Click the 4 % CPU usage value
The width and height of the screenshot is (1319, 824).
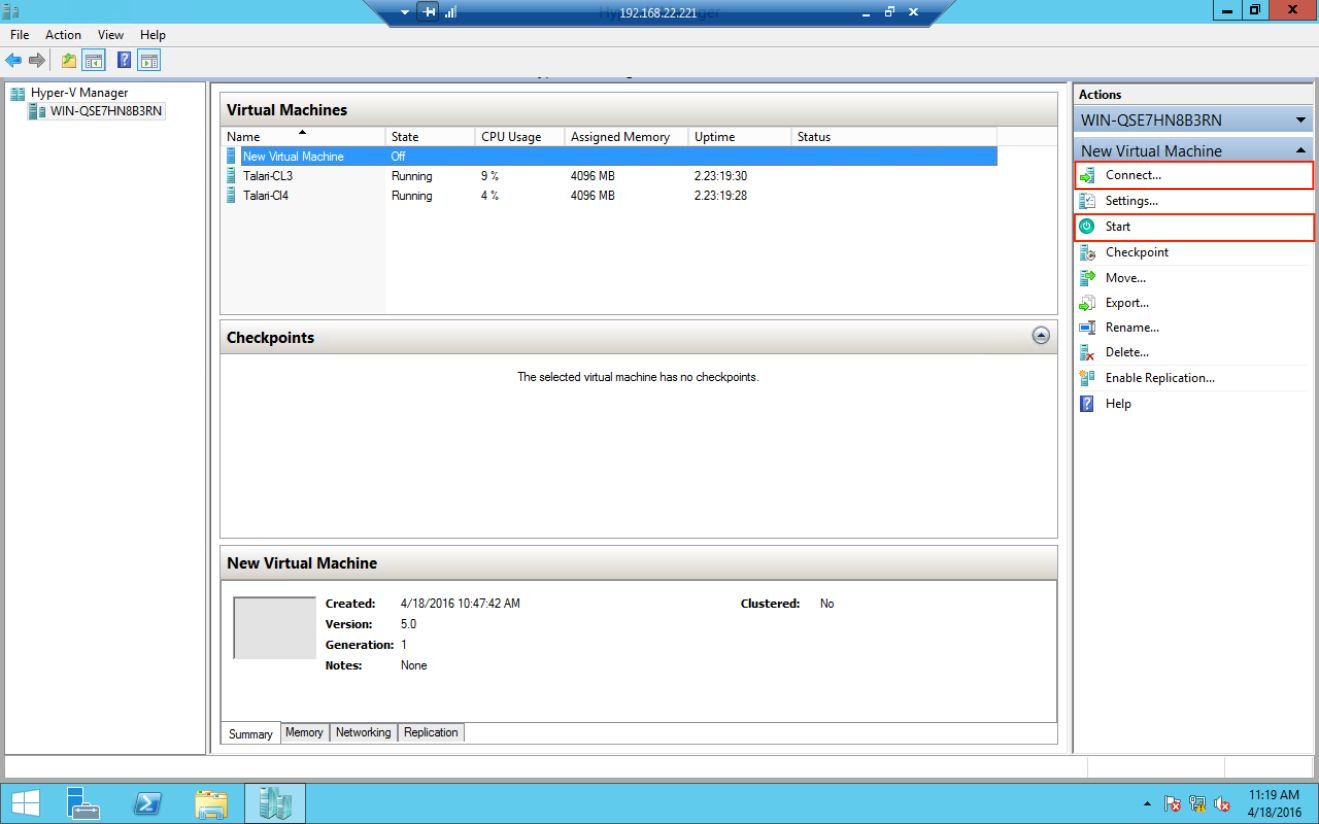coord(490,196)
